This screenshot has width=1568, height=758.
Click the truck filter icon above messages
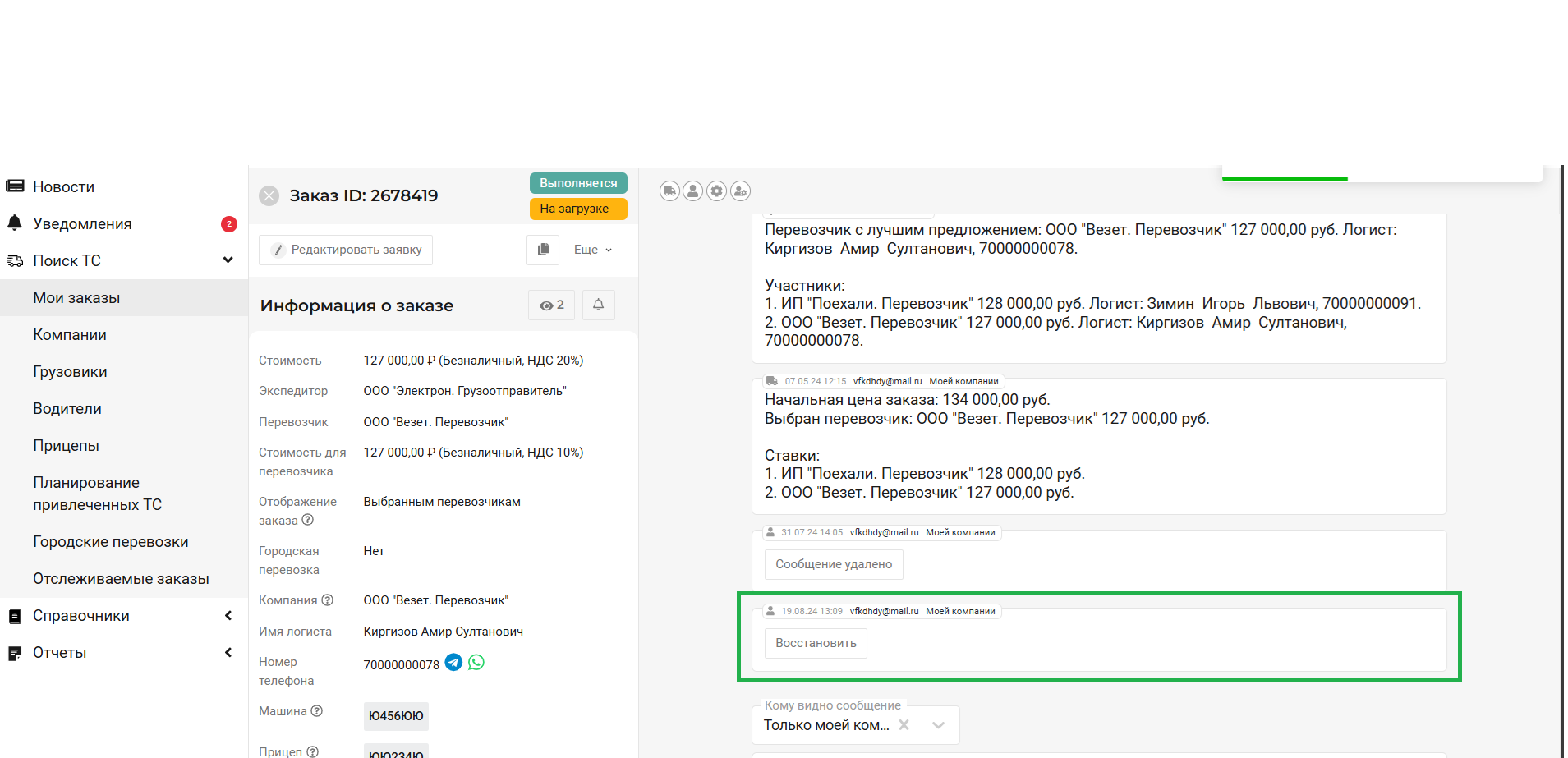click(x=669, y=191)
